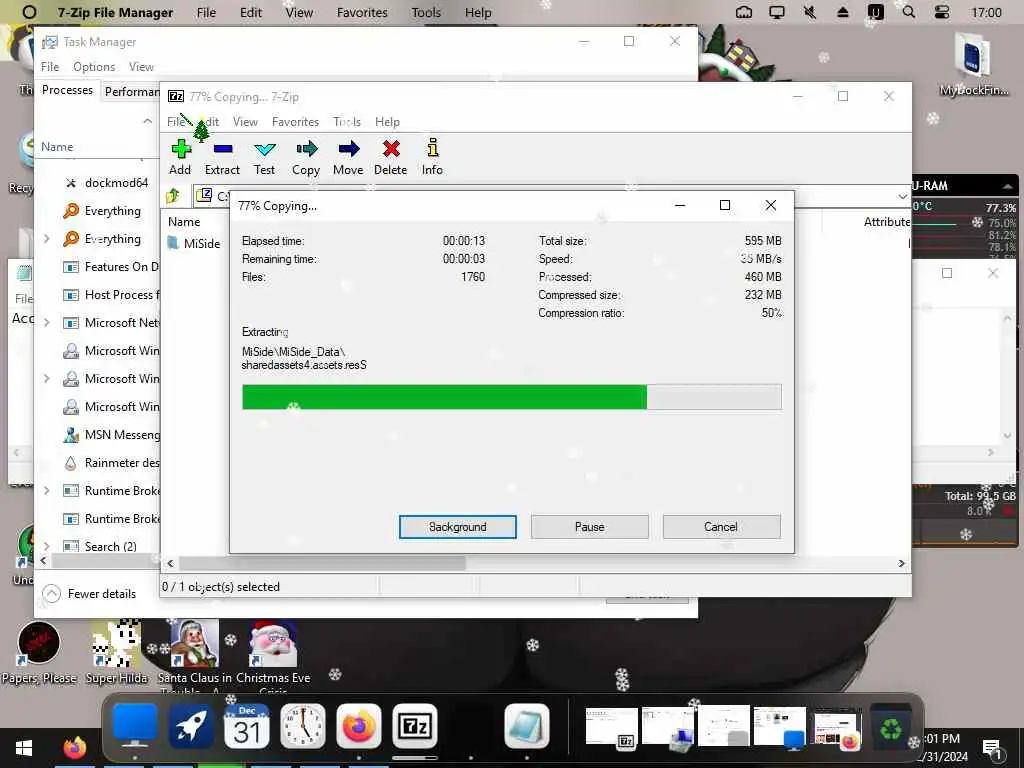Screen dimensions: 1024x768
Task: Click the up-folder icon beside the address bar
Action: tap(173, 195)
